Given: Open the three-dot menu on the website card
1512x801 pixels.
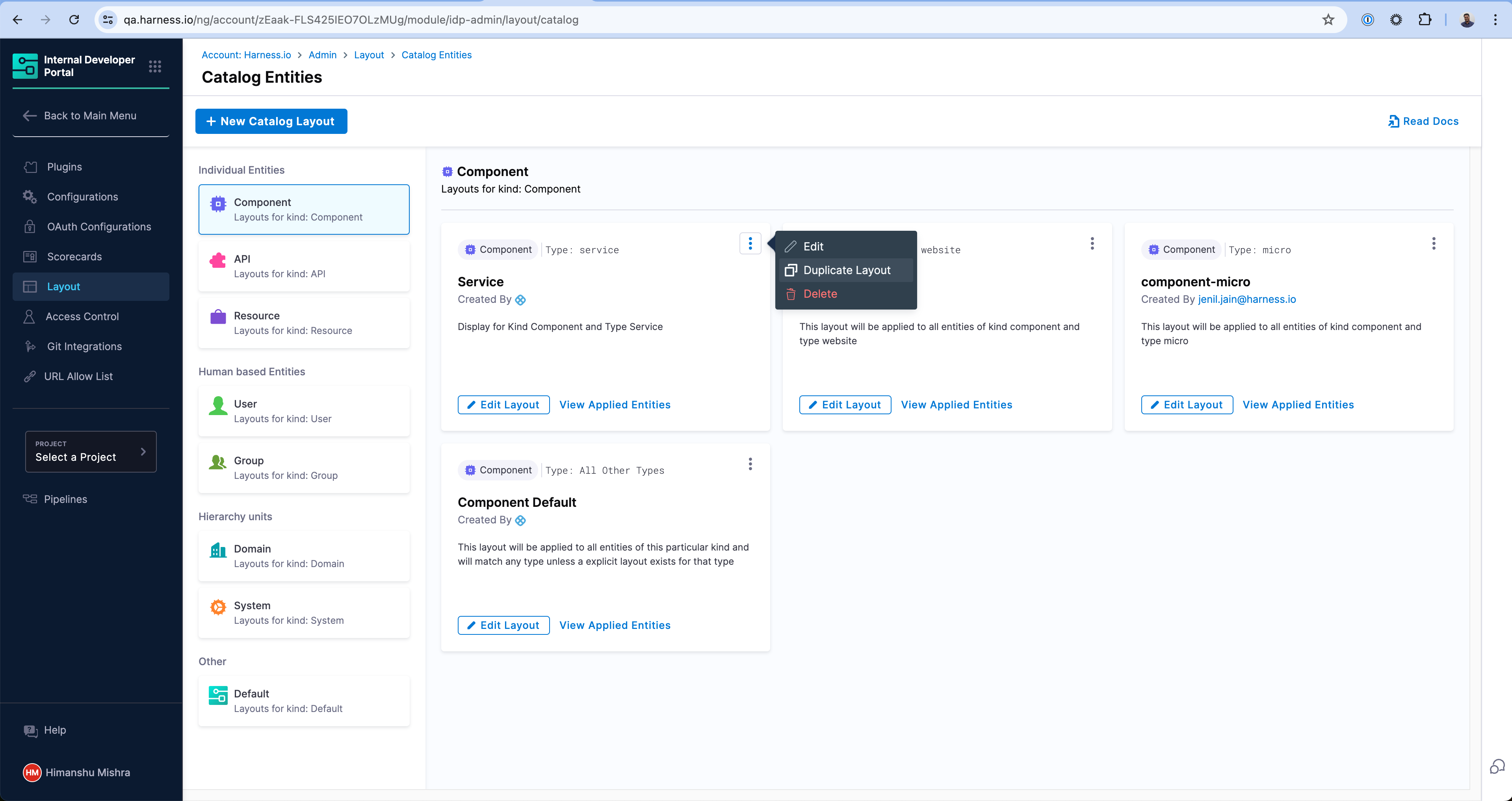Looking at the screenshot, I should click(x=1092, y=243).
